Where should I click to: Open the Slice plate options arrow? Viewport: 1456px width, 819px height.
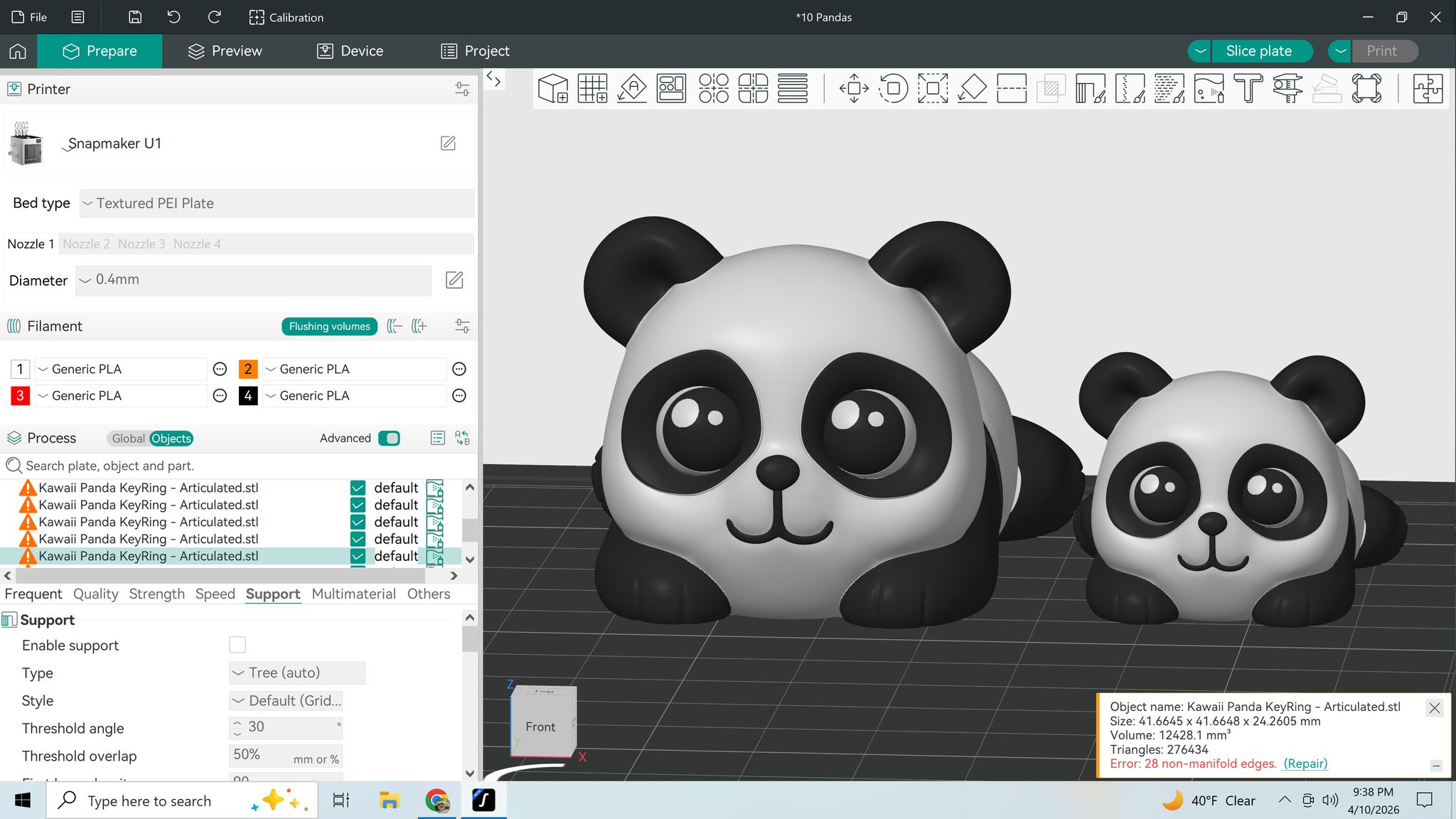tap(1200, 51)
